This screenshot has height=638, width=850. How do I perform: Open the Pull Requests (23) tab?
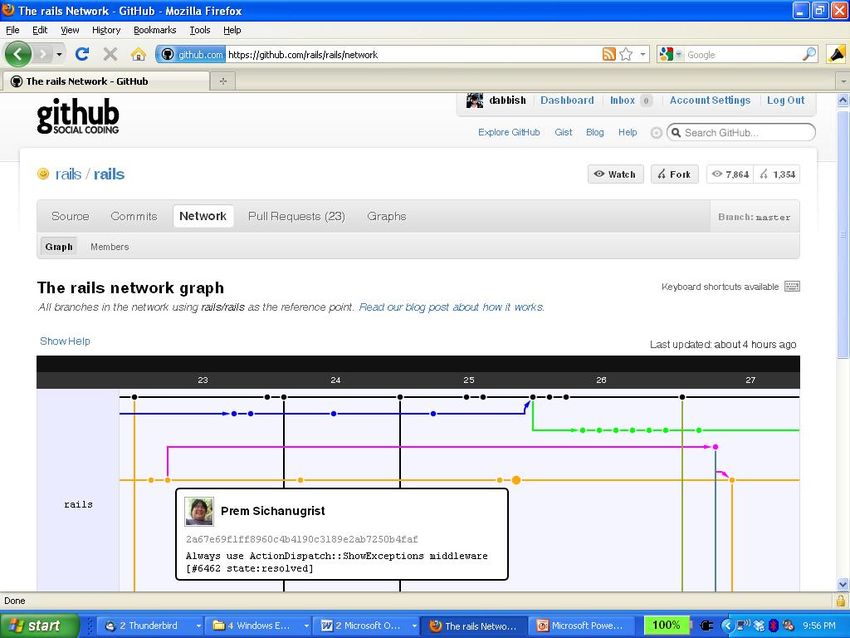297,216
